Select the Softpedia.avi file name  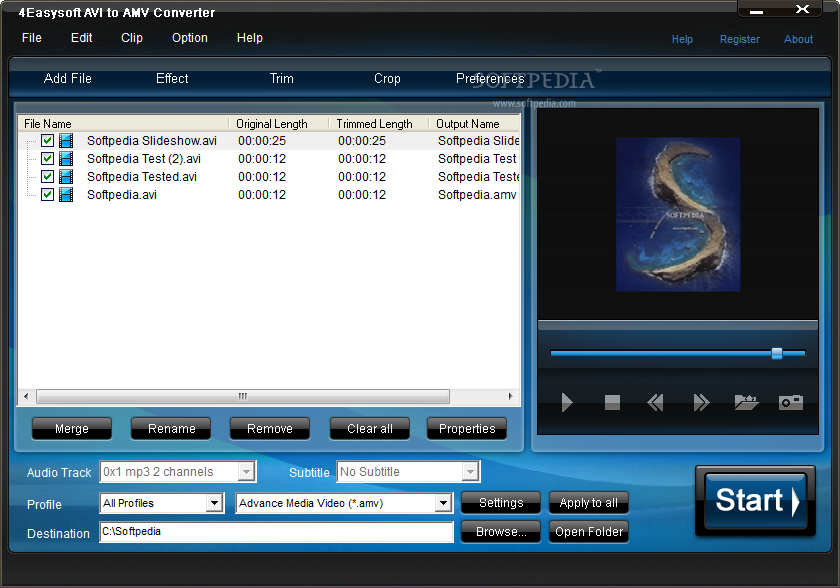coord(122,194)
